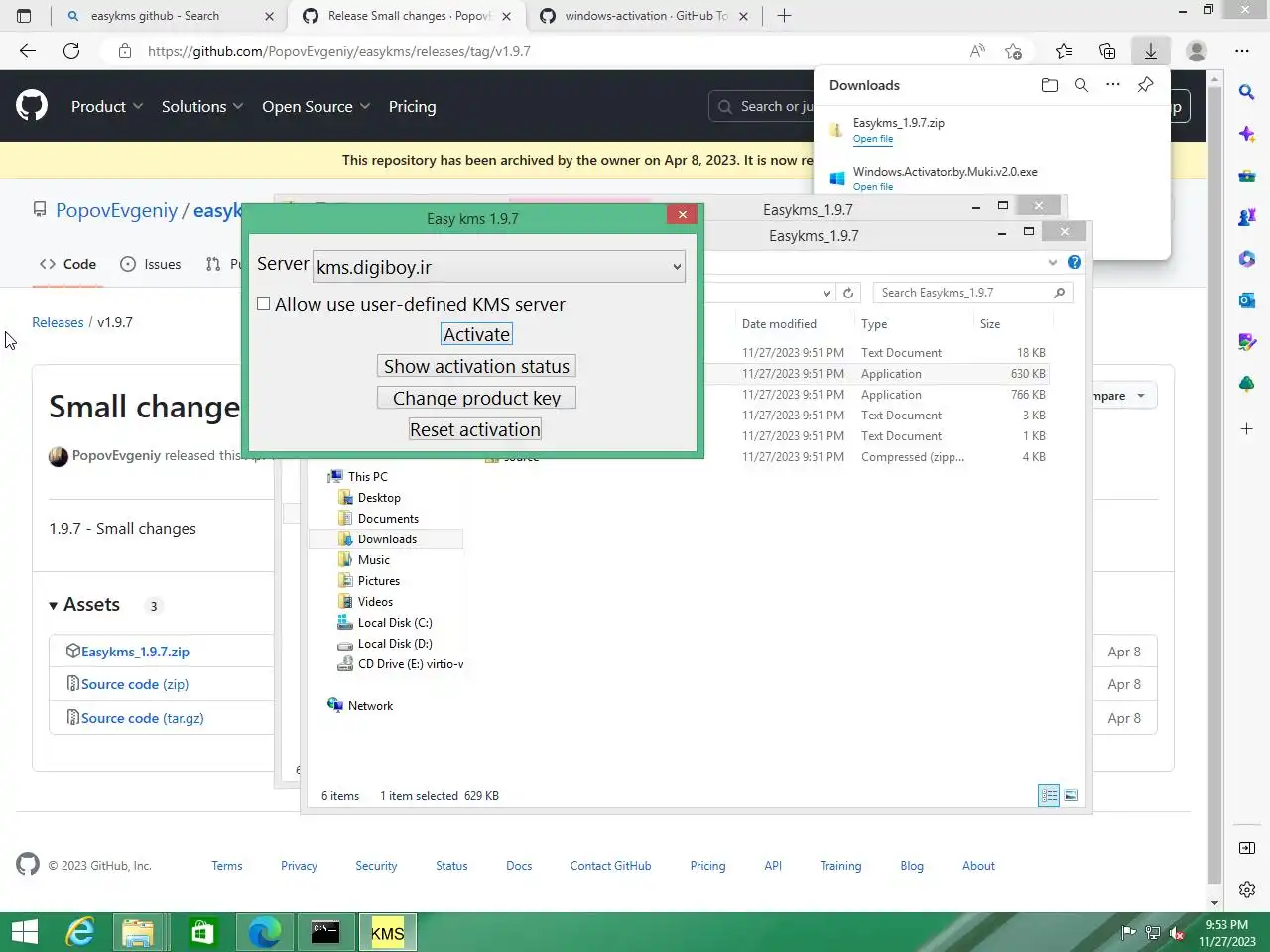
Task: Open Internet Explorer from taskbar
Action: pyautogui.click(x=79, y=932)
